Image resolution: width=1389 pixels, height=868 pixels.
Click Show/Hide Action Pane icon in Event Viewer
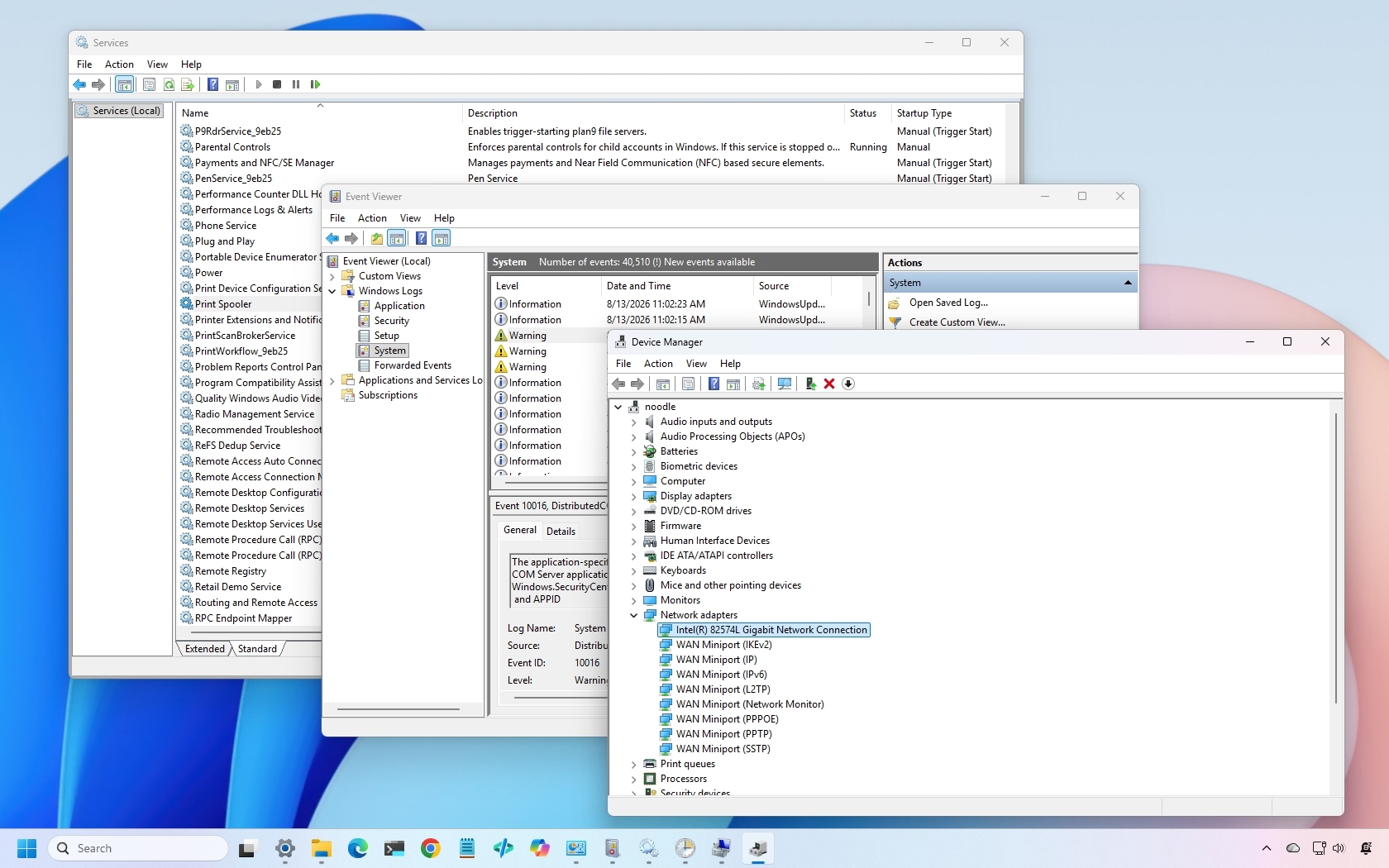pyautogui.click(x=442, y=238)
